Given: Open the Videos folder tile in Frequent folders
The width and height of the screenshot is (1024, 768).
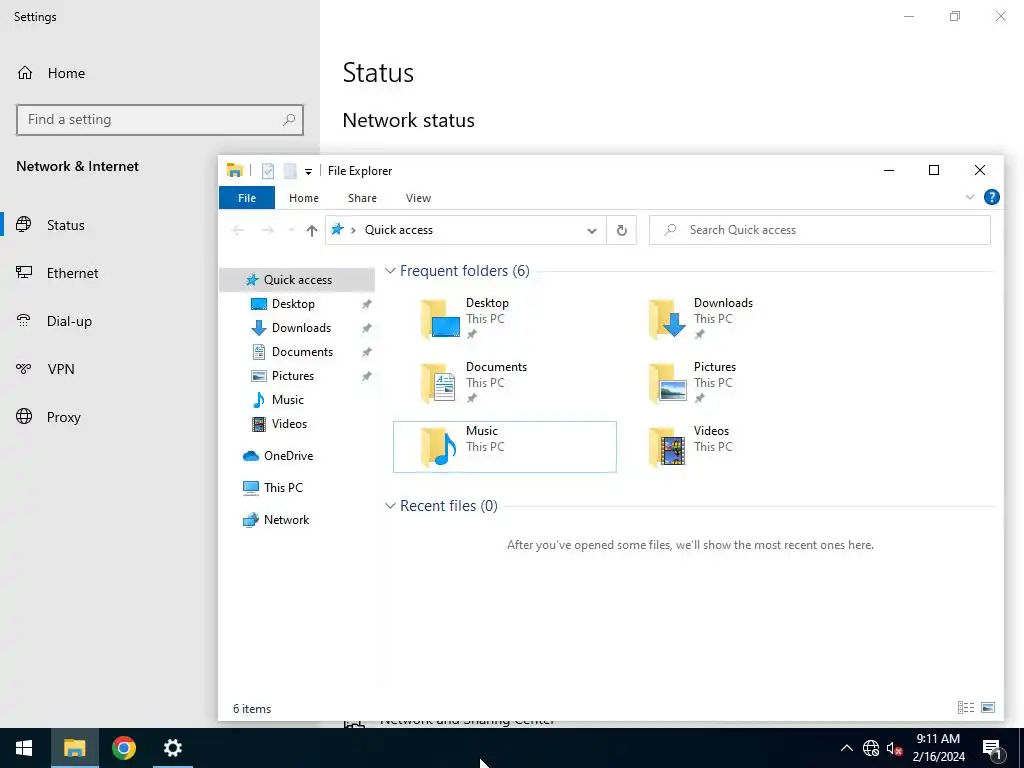Looking at the screenshot, I should pos(732,447).
